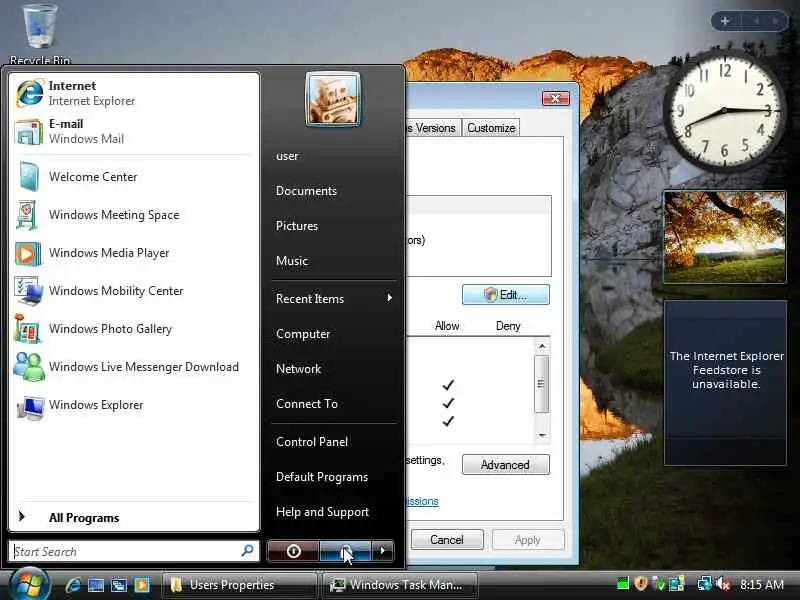Open Computer from Start menu

click(x=303, y=334)
